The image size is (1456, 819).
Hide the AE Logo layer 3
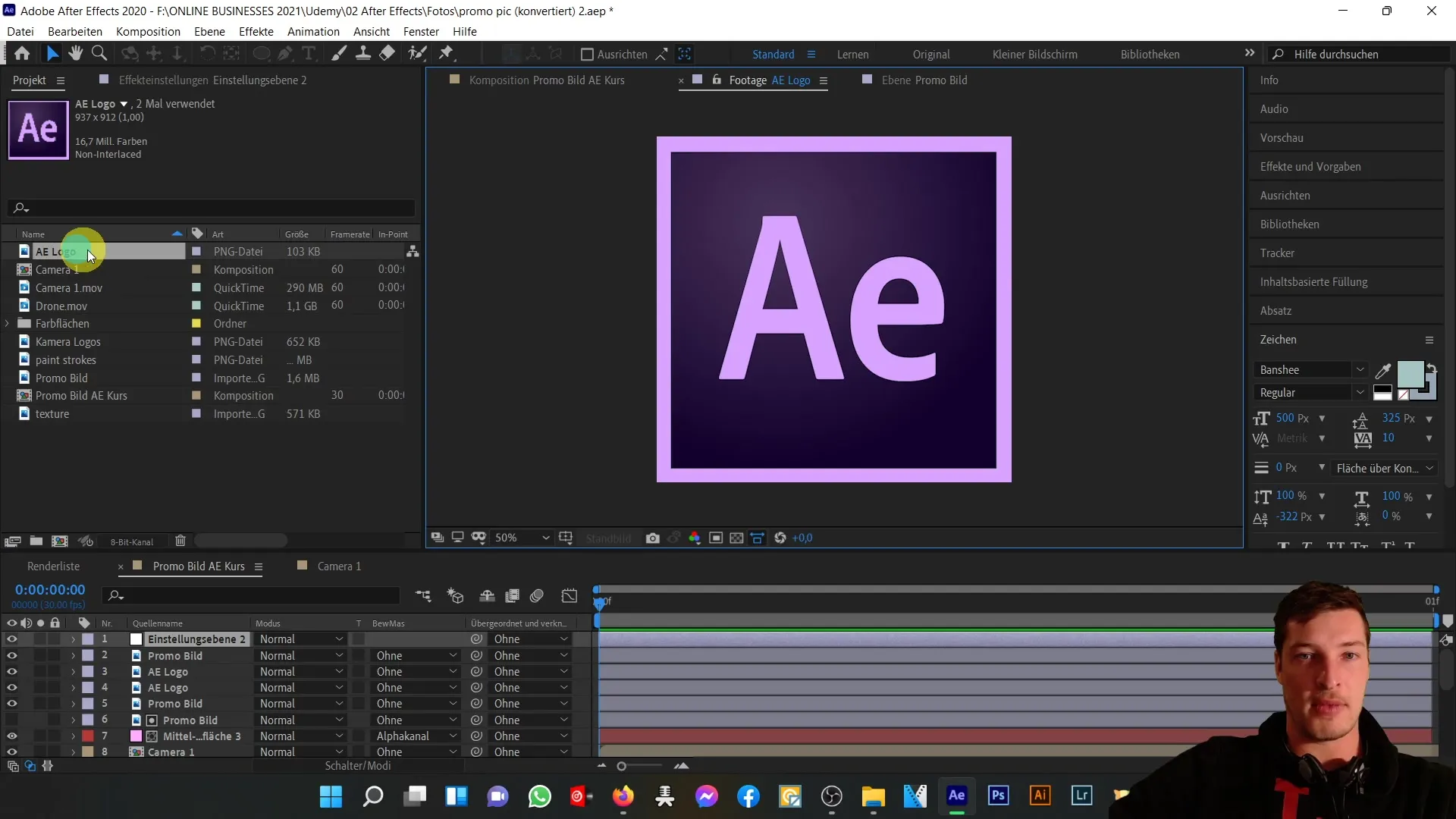point(11,671)
